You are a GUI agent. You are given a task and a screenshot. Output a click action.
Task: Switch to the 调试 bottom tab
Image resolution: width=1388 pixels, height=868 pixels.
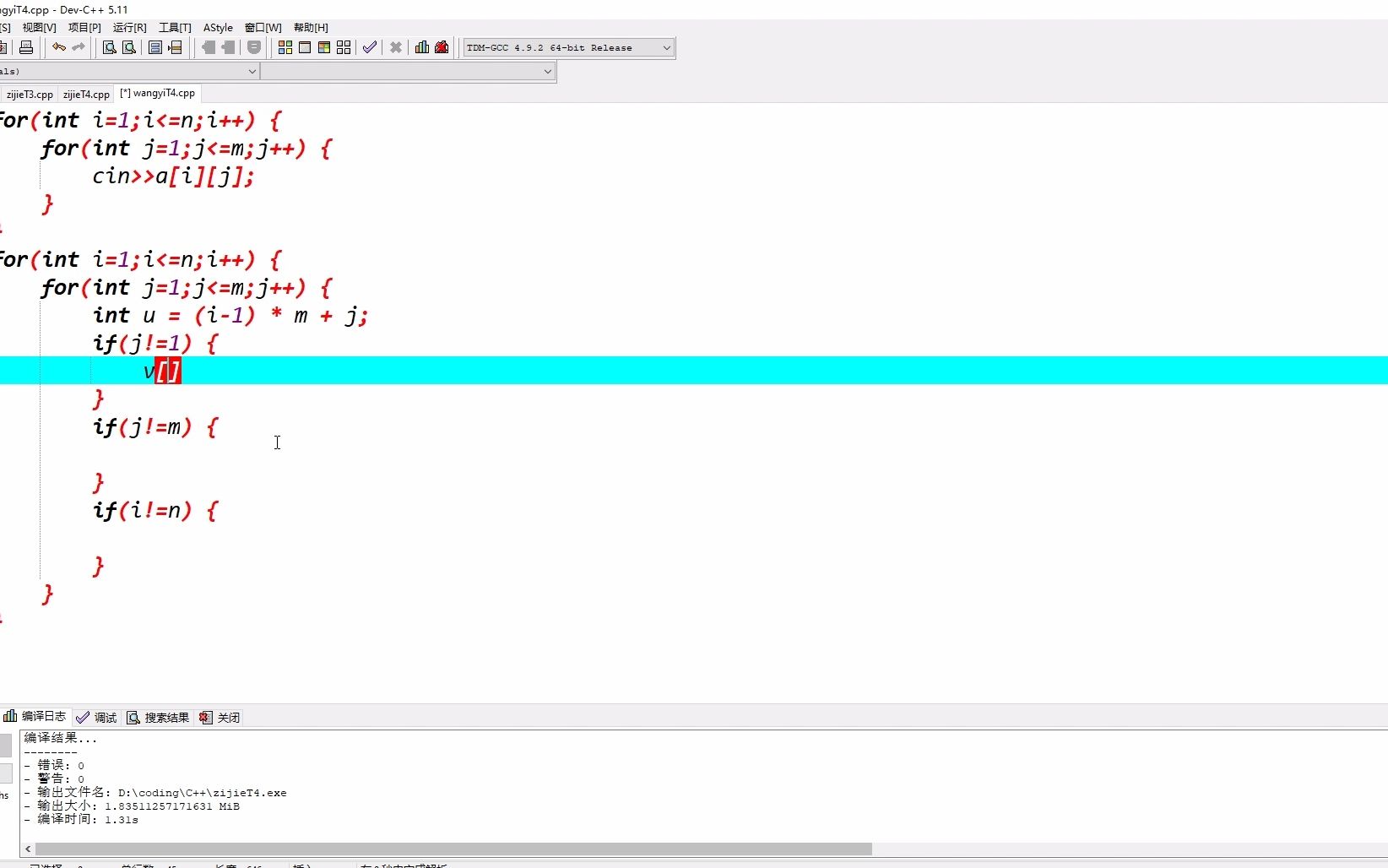(x=96, y=718)
